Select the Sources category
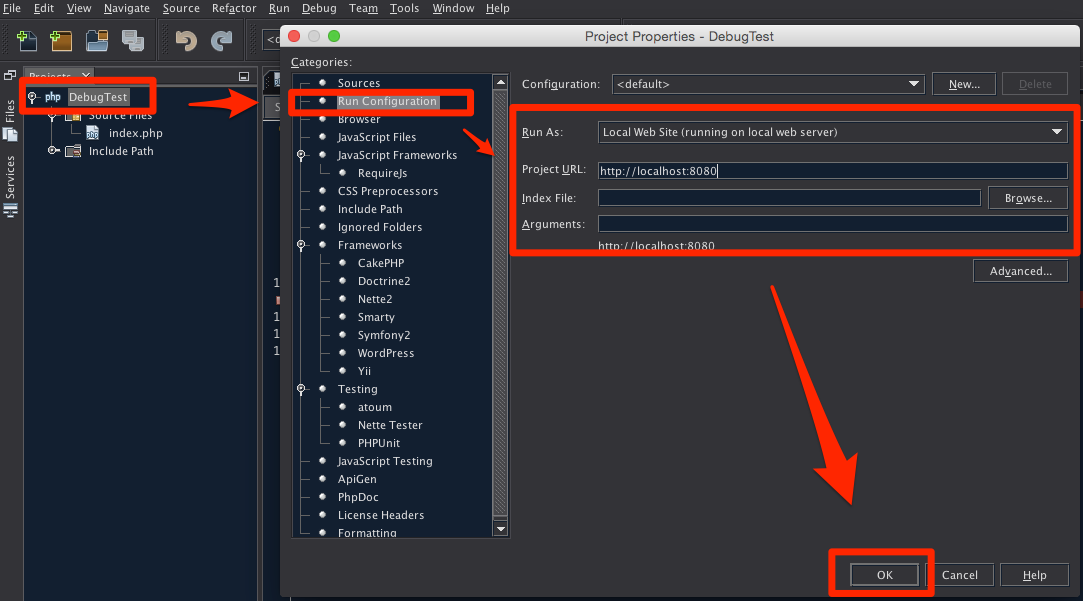The width and height of the screenshot is (1083, 601). point(358,83)
